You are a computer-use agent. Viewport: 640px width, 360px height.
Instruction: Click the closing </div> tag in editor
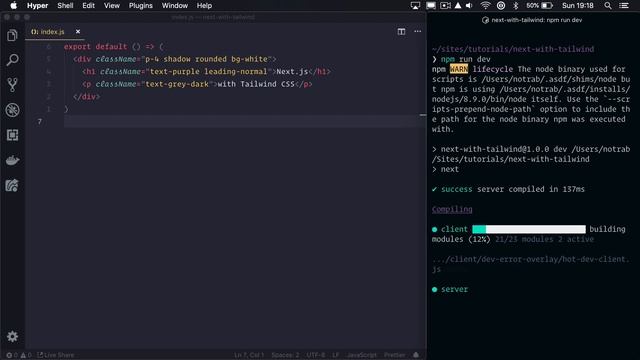87,97
